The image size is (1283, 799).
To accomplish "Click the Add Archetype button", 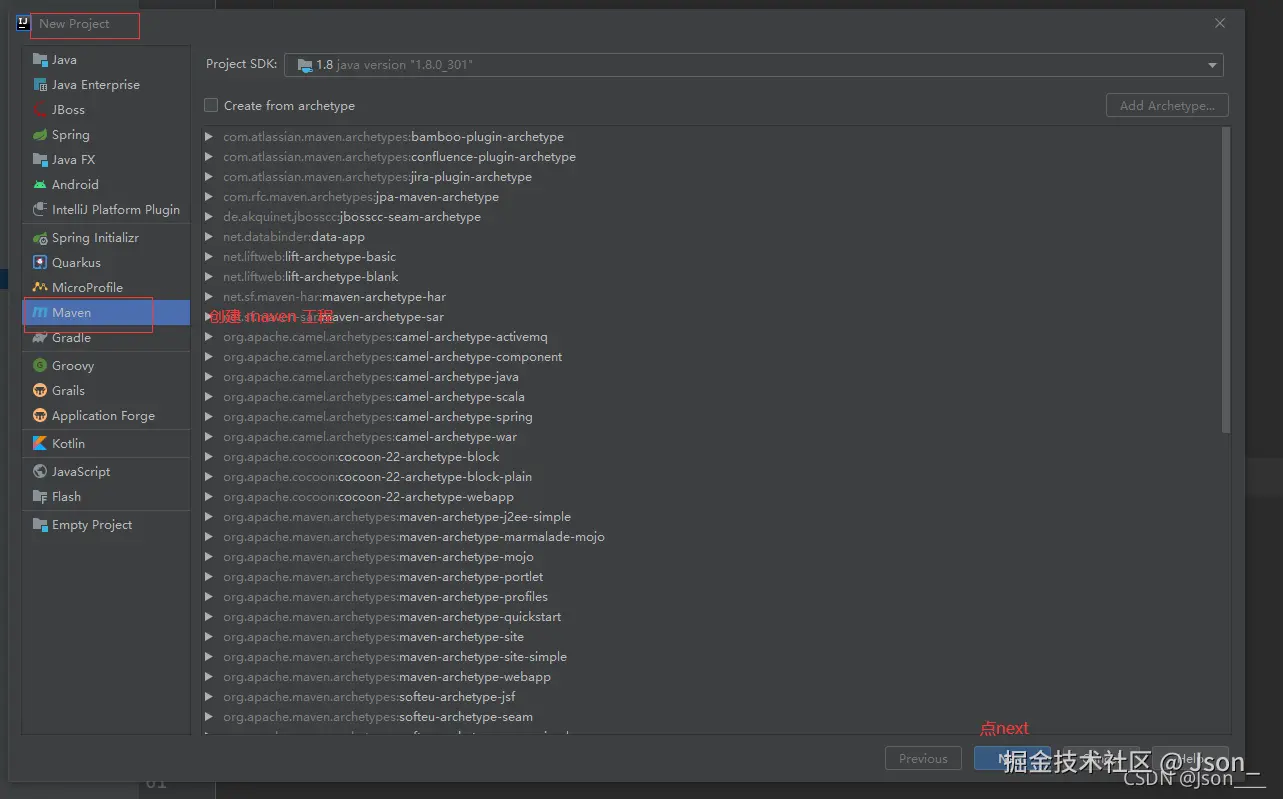I will 1167,106.
